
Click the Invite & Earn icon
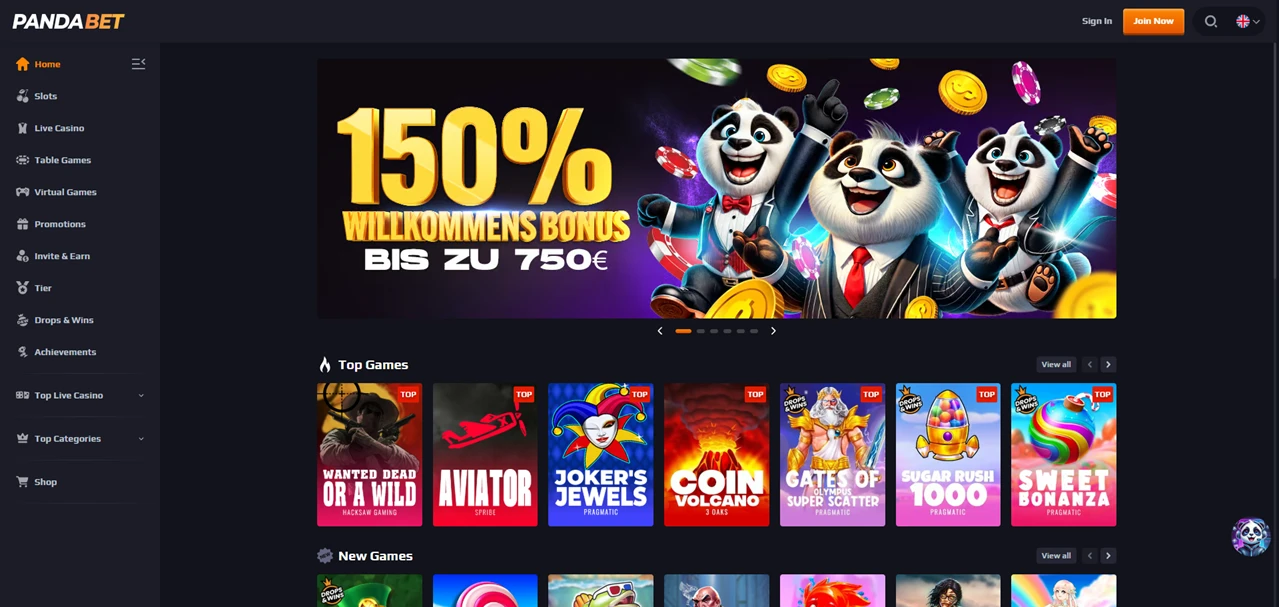pos(22,256)
